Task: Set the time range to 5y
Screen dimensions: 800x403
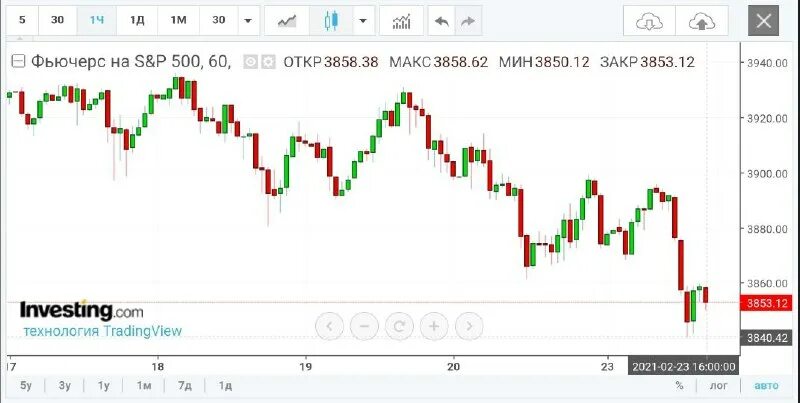Action: click(x=26, y=386)
